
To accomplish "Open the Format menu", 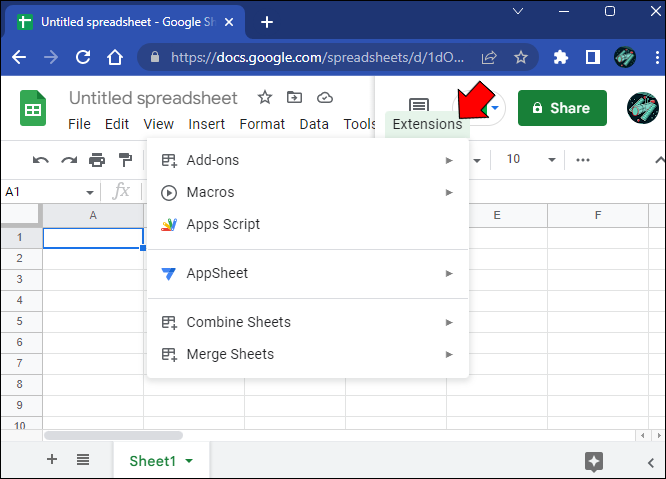I will tap(262, 124).
